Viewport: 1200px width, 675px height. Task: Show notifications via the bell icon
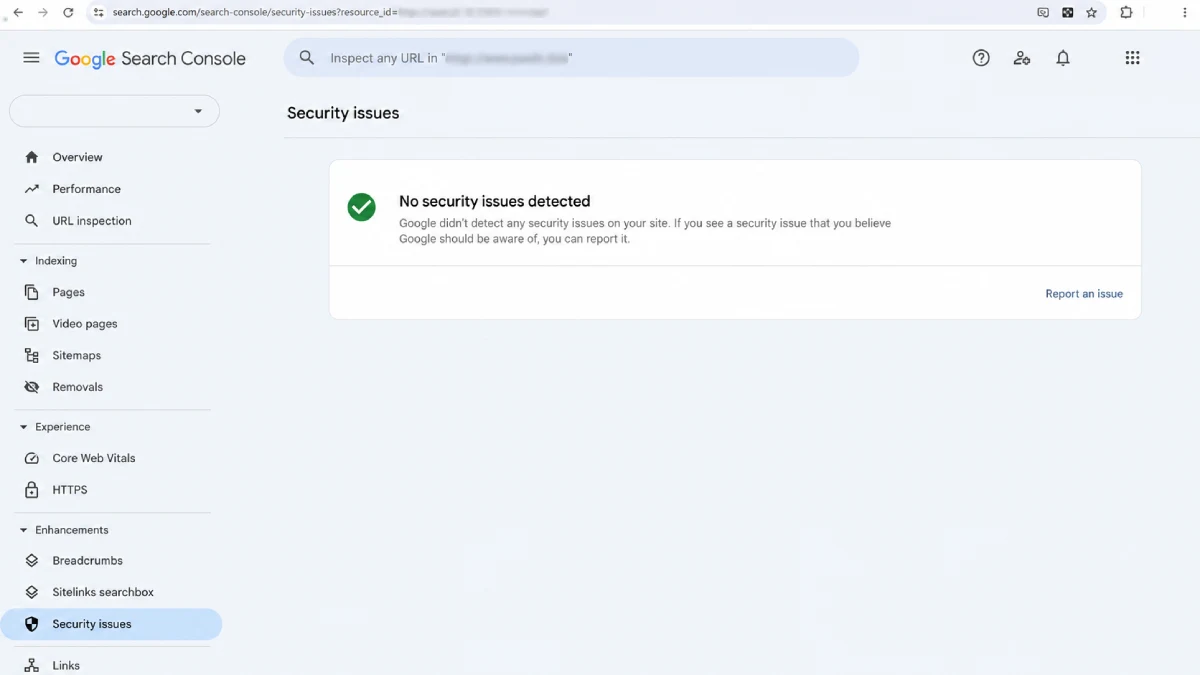(1063, 58)
